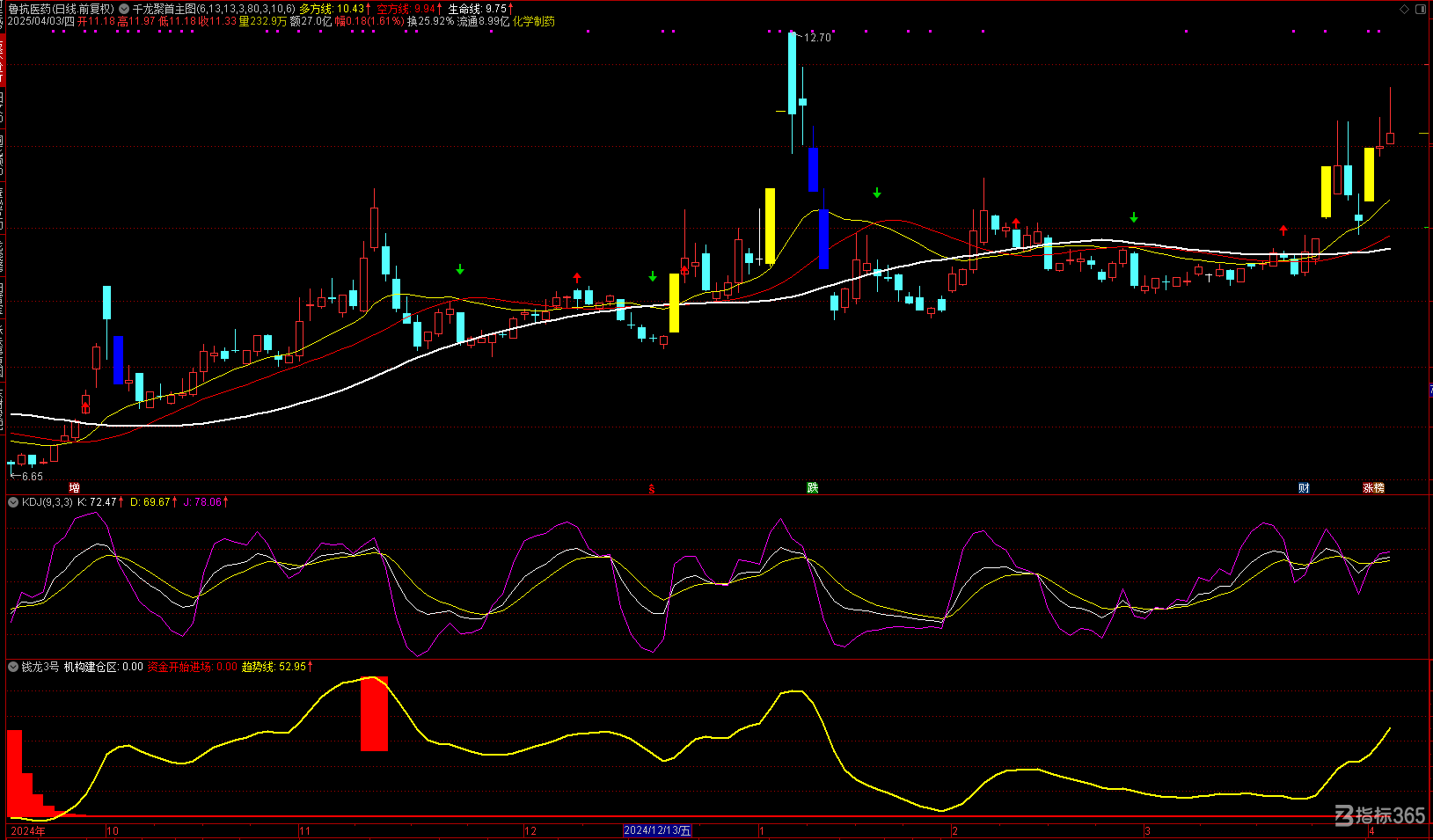Open the 化学制药 sector link
Screen dimensions: 1433x840
534,21
